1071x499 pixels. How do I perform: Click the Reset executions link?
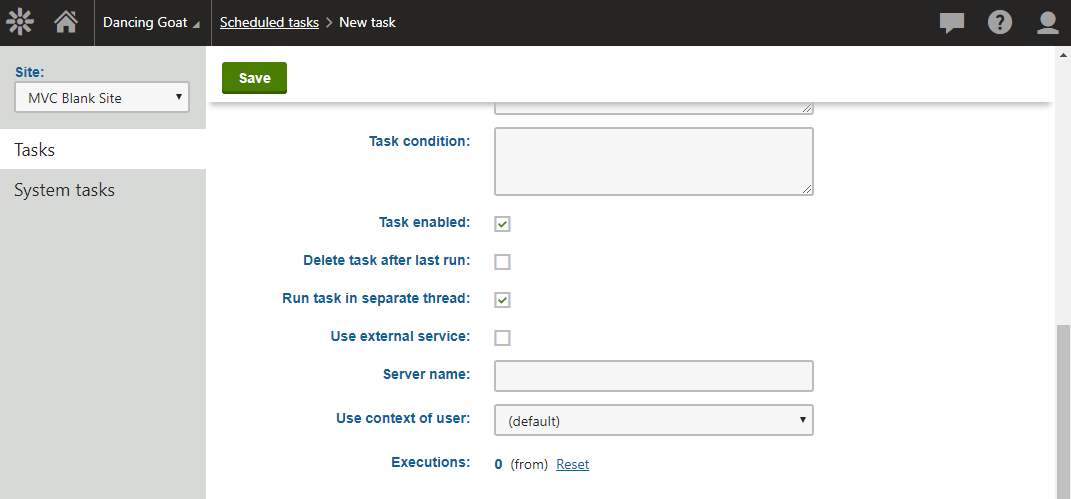[572, 464]
